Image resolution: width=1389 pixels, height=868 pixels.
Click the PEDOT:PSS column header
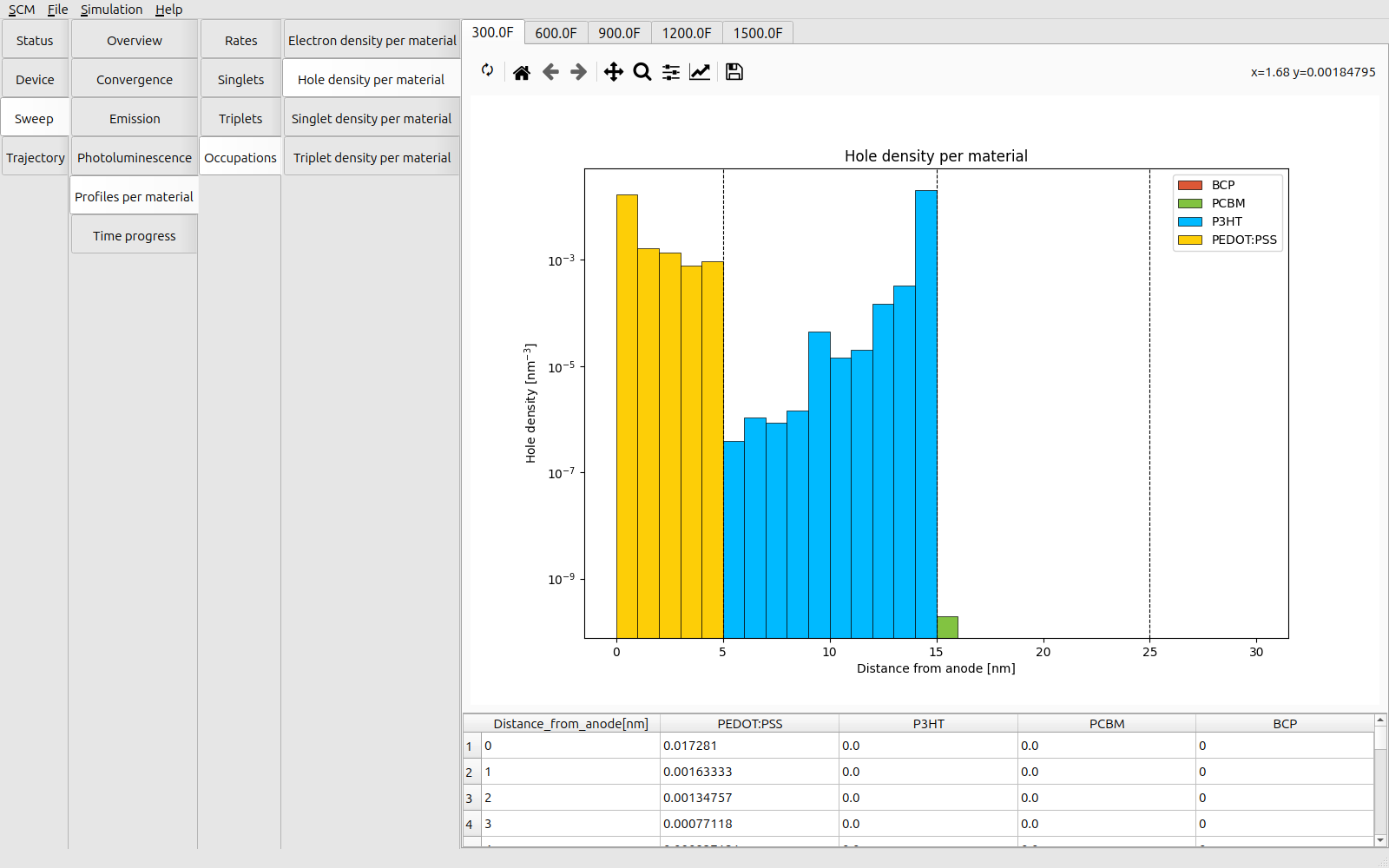click(749, 724)
